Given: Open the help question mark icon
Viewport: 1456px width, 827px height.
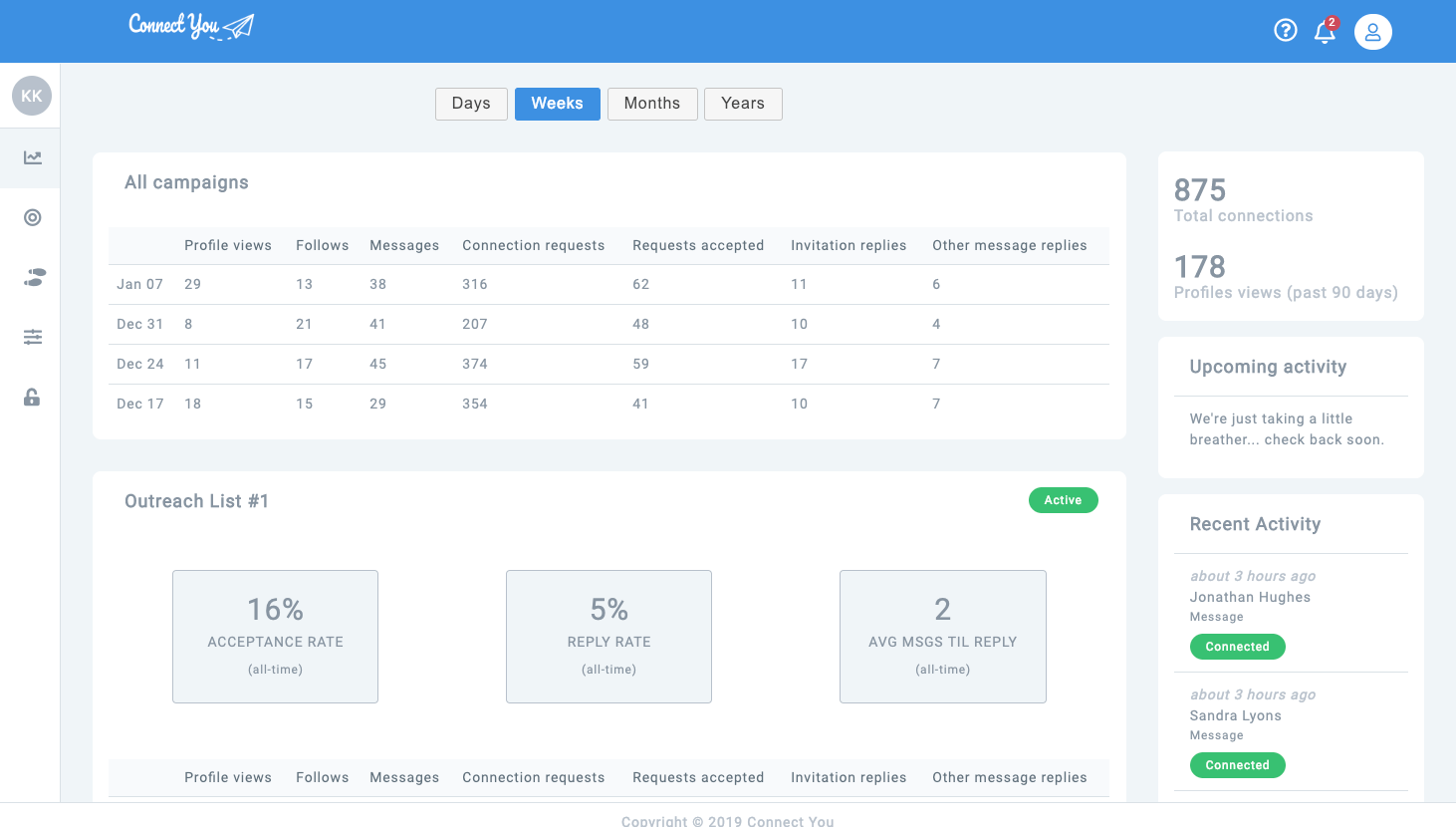Looking at the screenshot, I should [x=1286, y=31].
